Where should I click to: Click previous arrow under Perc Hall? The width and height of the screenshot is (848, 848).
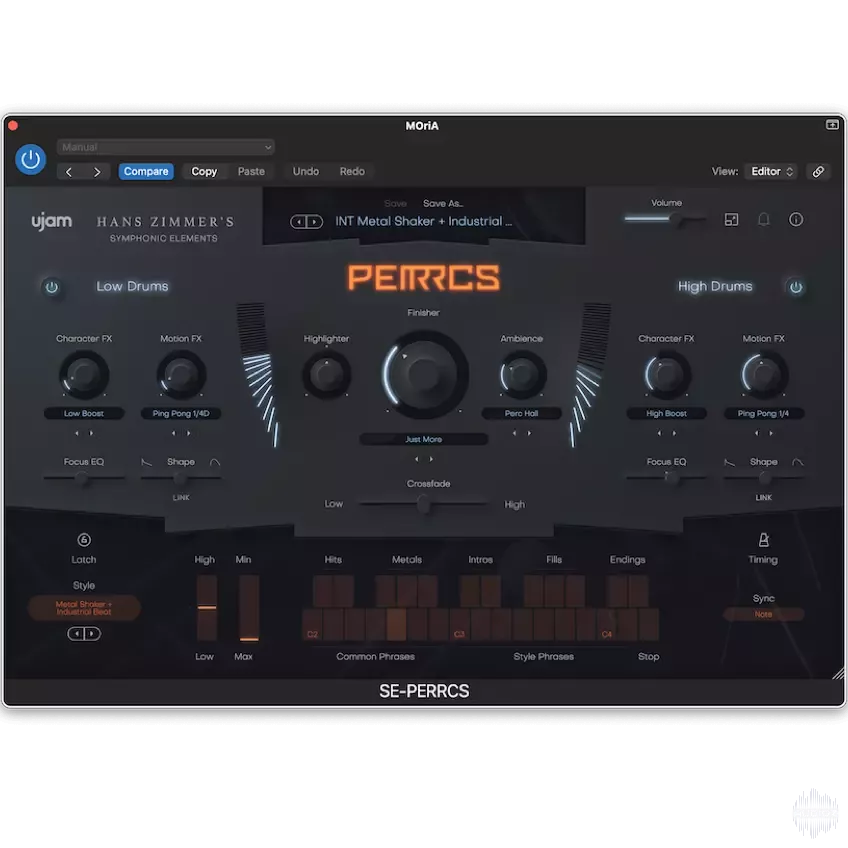click(514, 433)
